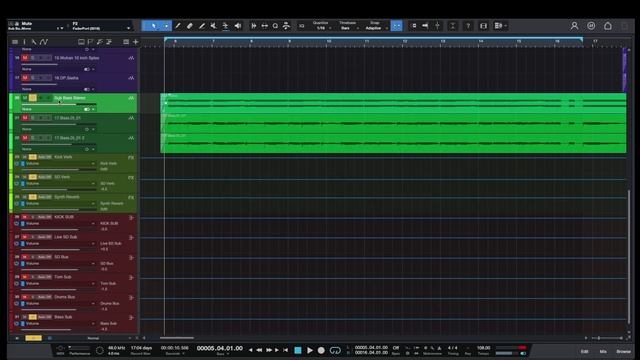Open the video player filmstrip icon

pos(484,26)
